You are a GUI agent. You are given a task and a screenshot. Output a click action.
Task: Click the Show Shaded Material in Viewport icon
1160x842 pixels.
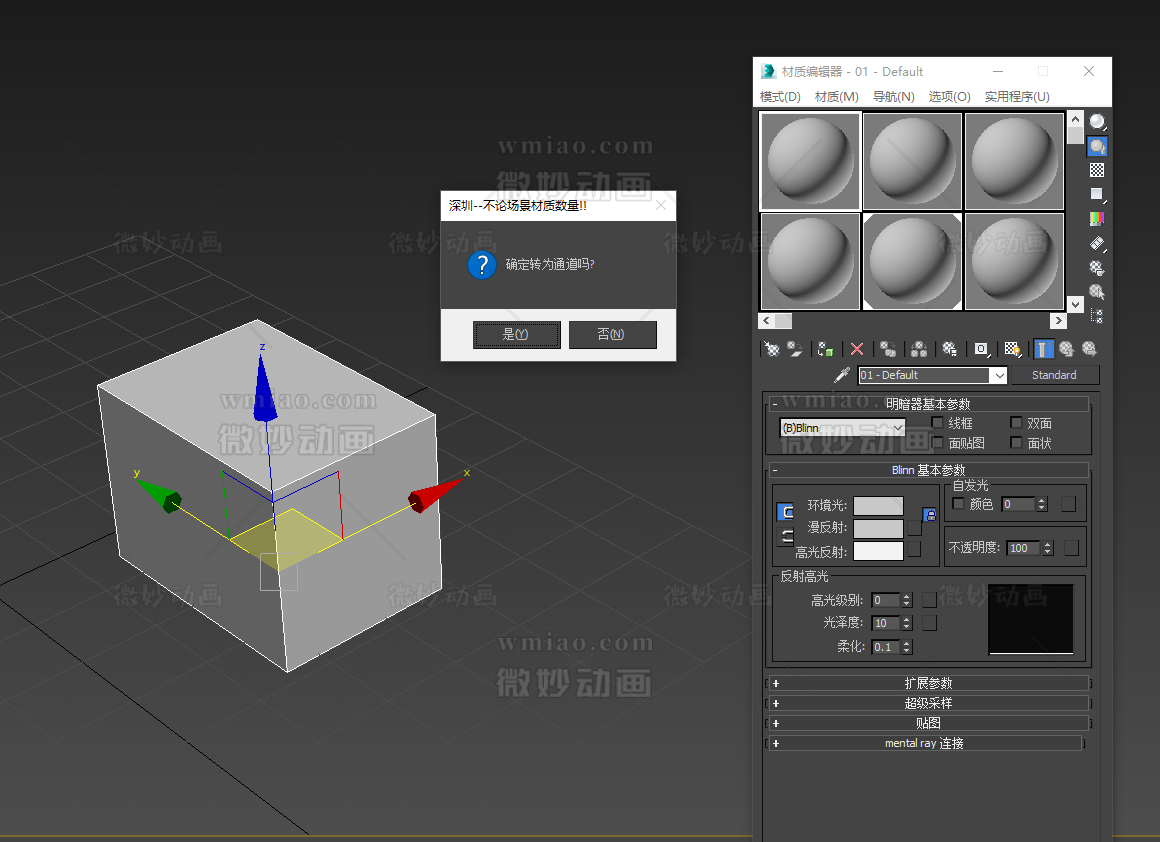(1012, 348)
